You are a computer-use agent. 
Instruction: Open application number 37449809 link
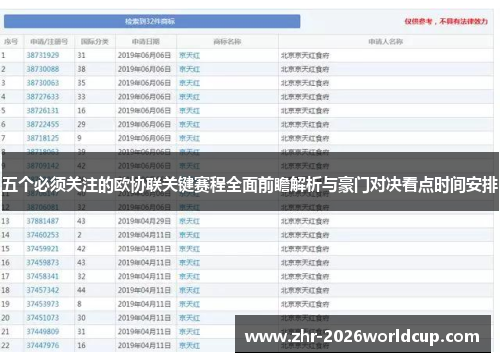point(43,332)
